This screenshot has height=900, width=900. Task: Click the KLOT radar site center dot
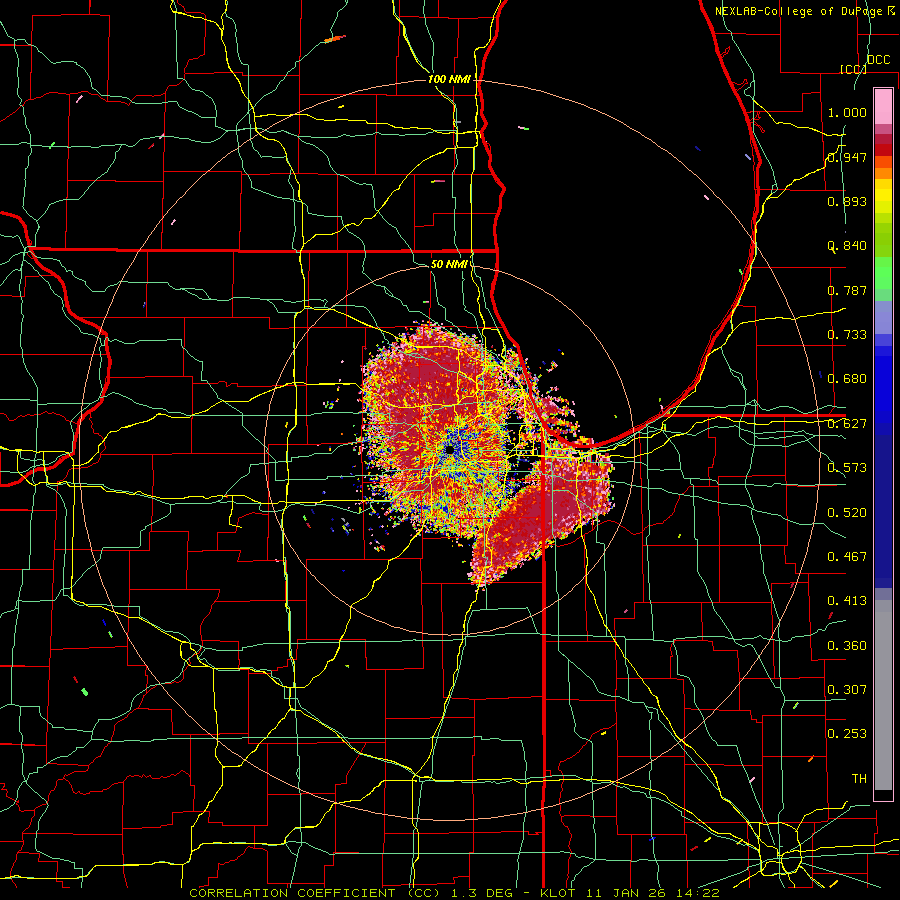point(450,449)
